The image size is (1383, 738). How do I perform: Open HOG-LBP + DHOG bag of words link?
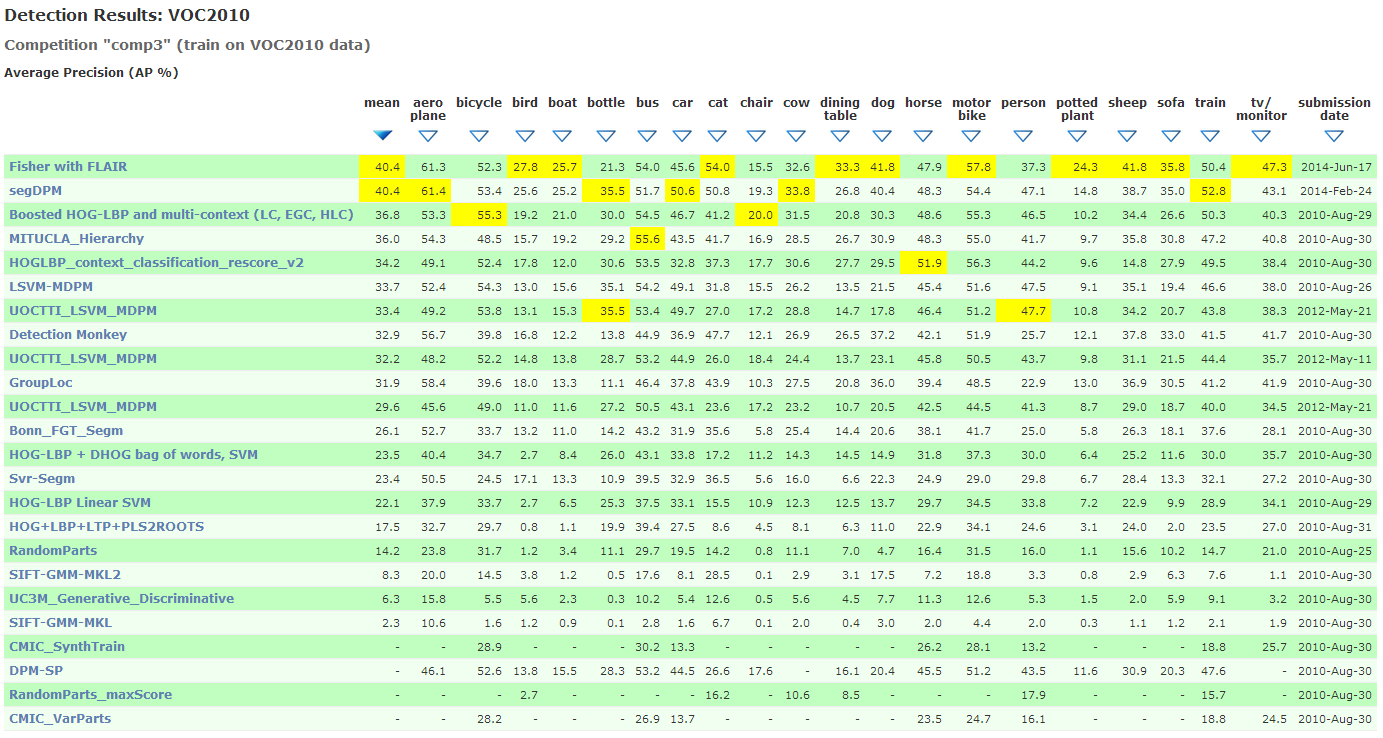point(133,455)
